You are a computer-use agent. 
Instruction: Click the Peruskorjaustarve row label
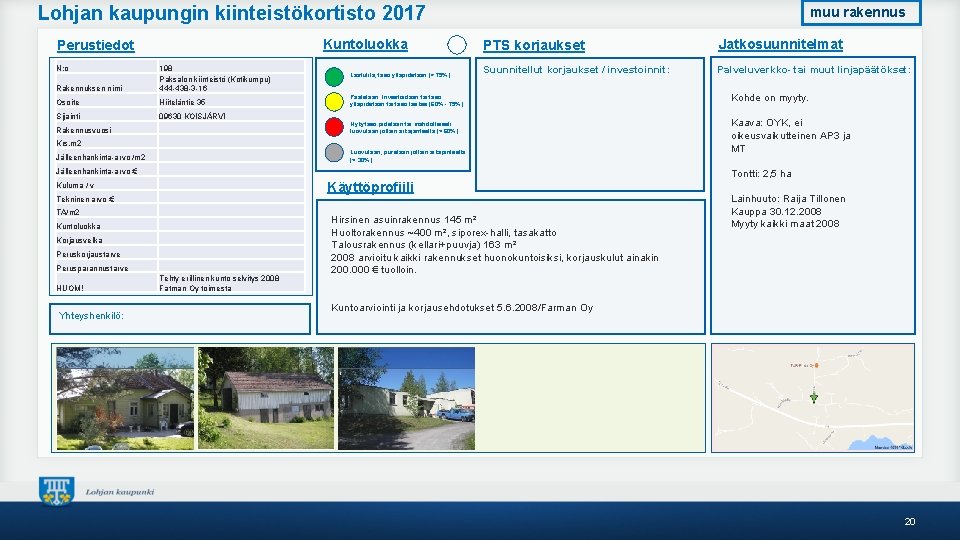[x=88, y=254]
